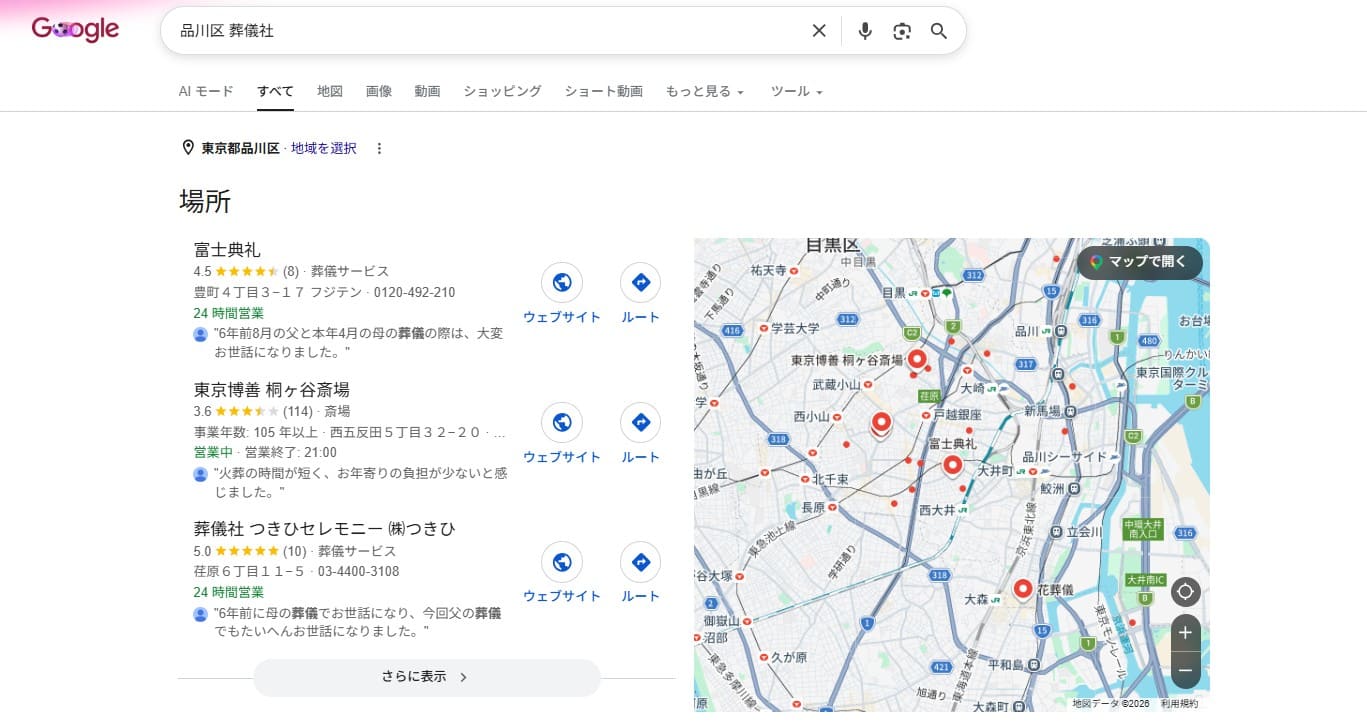Open website icon for 富士典礼
1367x725 pixels.
562,283
